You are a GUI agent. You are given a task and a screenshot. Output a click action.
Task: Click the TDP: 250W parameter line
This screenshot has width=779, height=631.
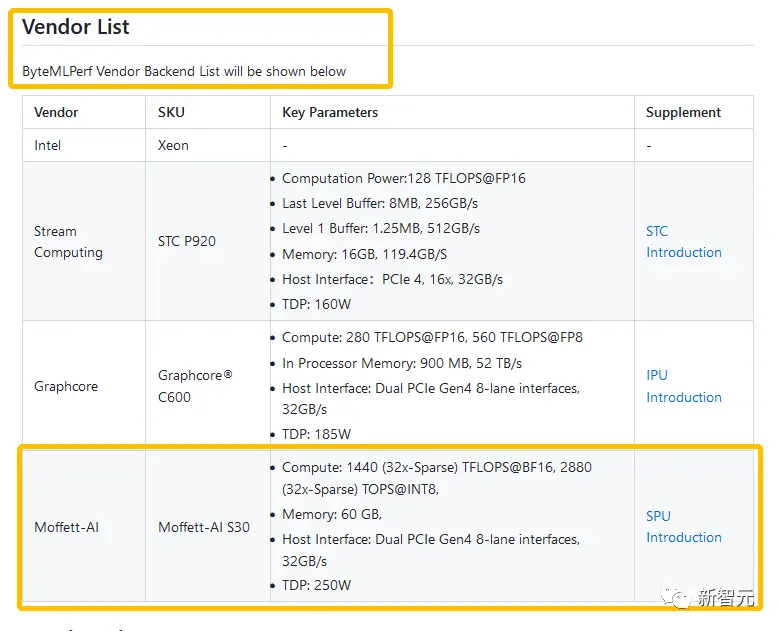point(316,585)
